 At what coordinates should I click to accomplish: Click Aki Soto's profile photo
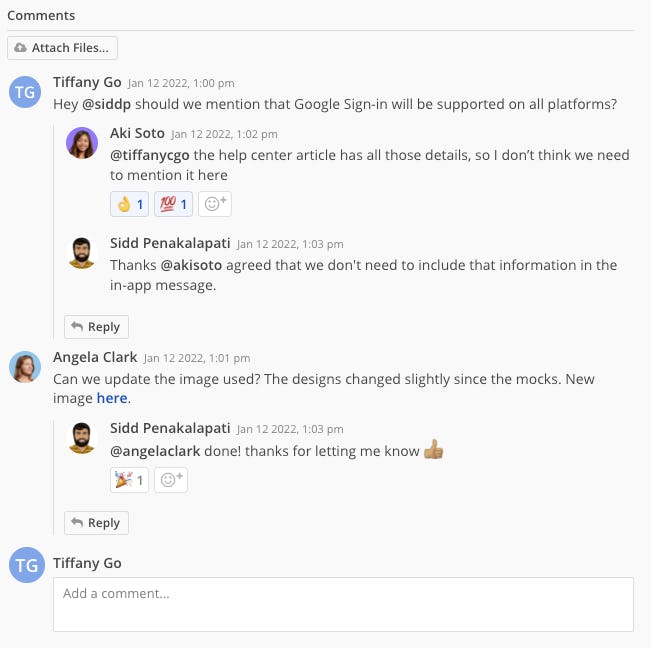coord(82,143)
